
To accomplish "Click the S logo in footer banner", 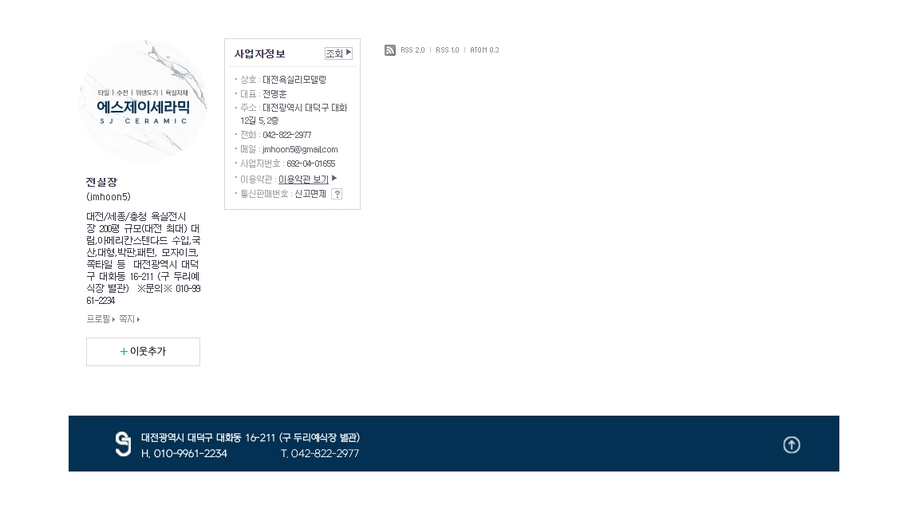I will coord(123,444).
